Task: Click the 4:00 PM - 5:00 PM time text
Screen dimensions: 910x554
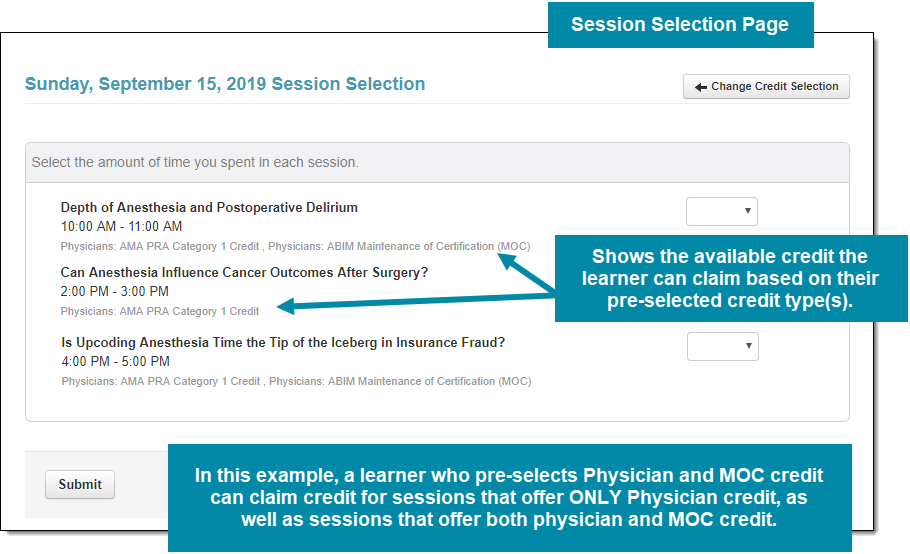Action: (x=115, y=361)
